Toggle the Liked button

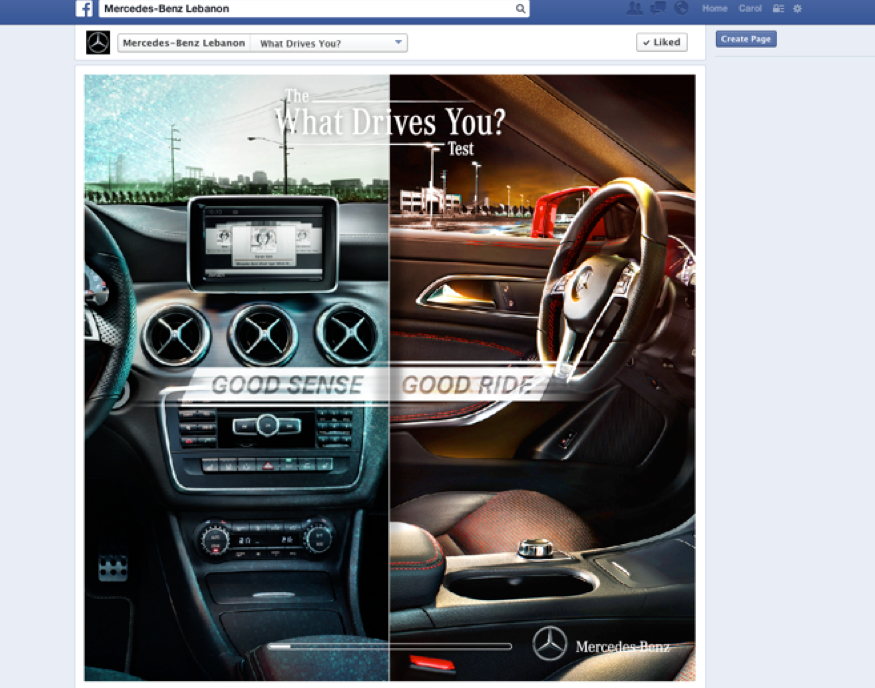tap(662, 42)
